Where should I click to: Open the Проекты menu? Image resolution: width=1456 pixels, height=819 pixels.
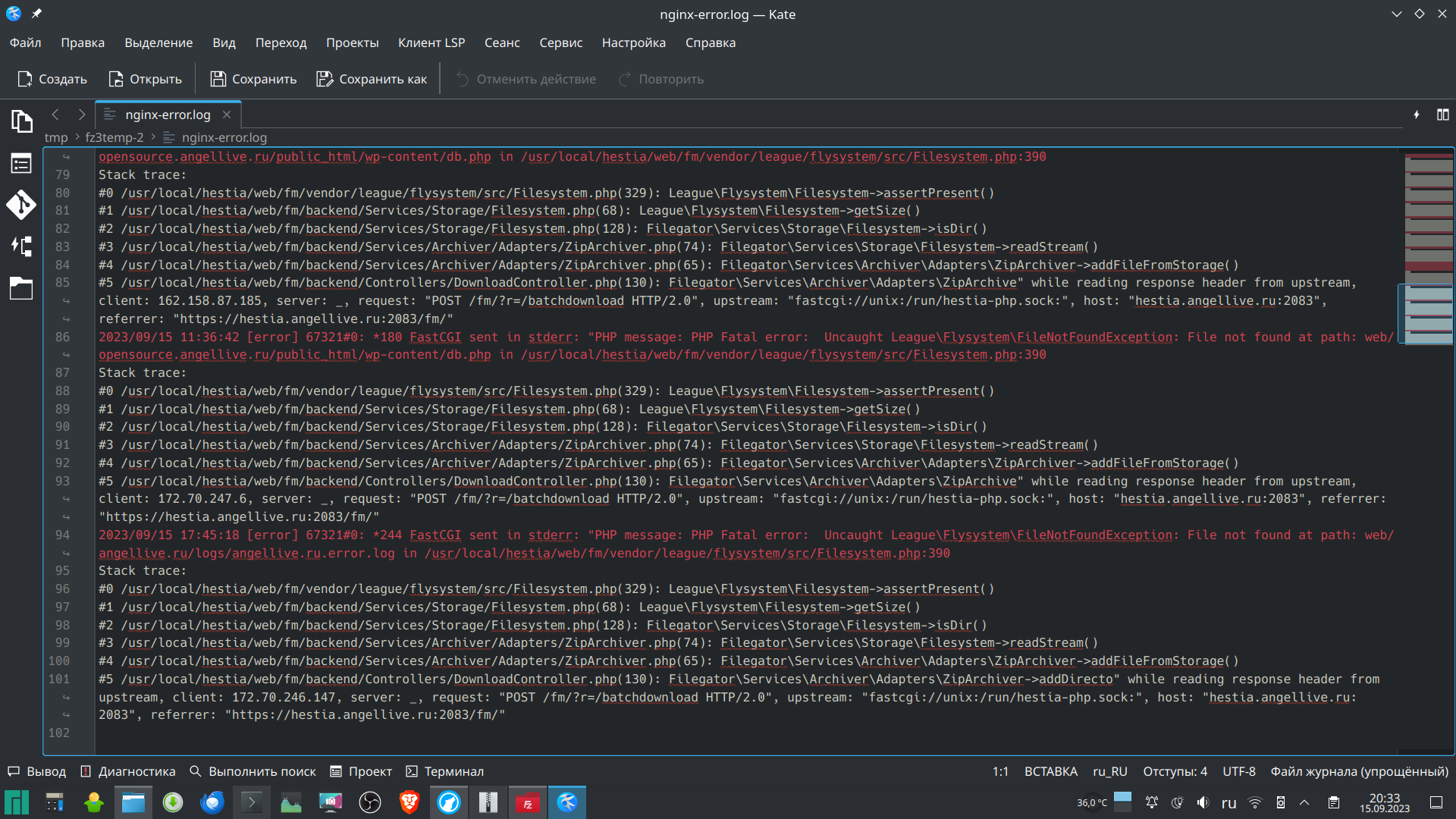pyautogui.click(x=353, y=42)
